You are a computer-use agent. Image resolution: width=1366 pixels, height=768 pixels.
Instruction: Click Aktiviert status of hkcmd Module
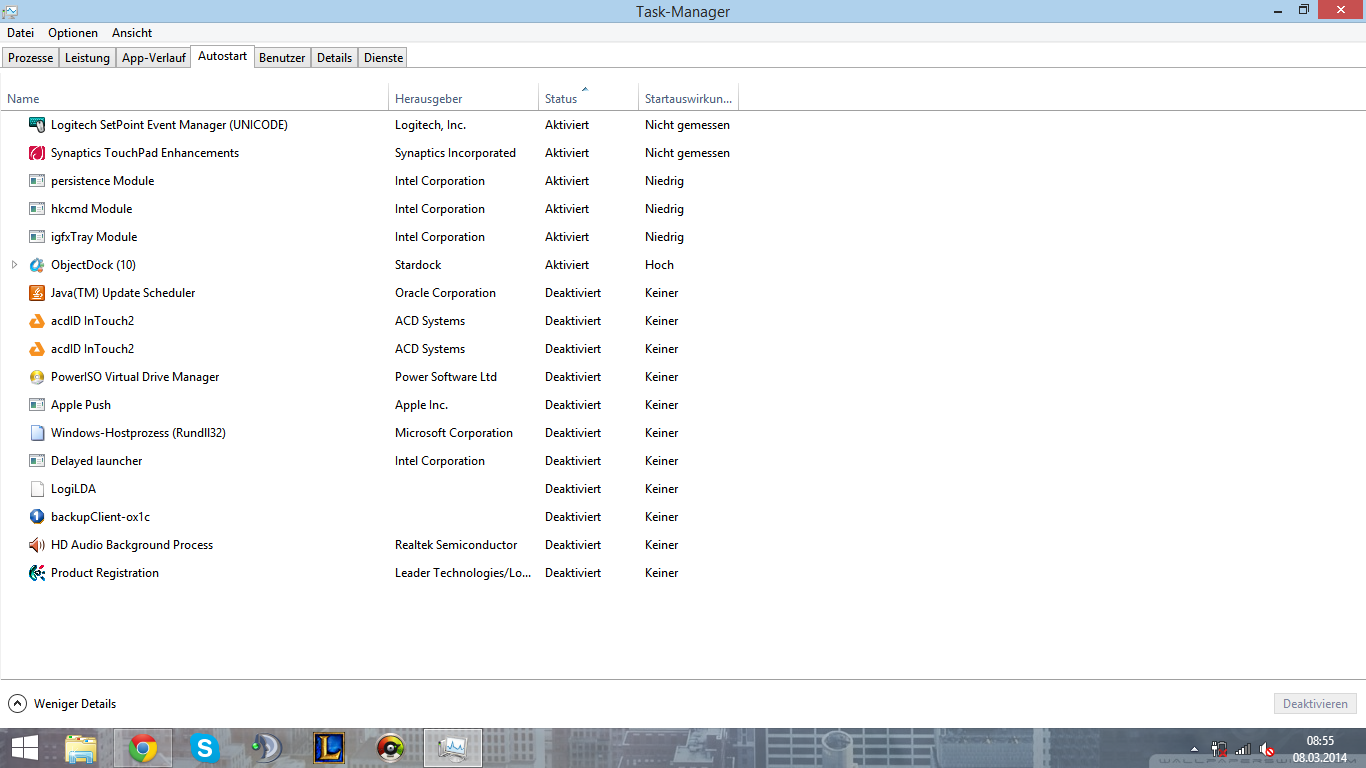coord(567,209)
